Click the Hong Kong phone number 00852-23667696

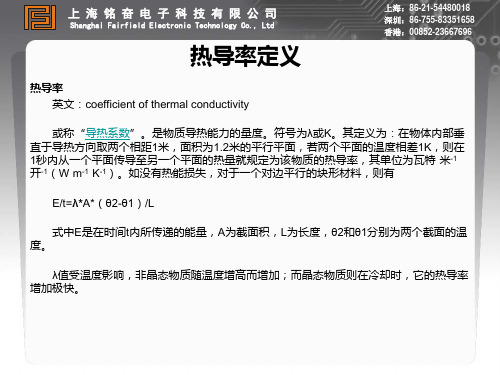click(x=440, y=32)
